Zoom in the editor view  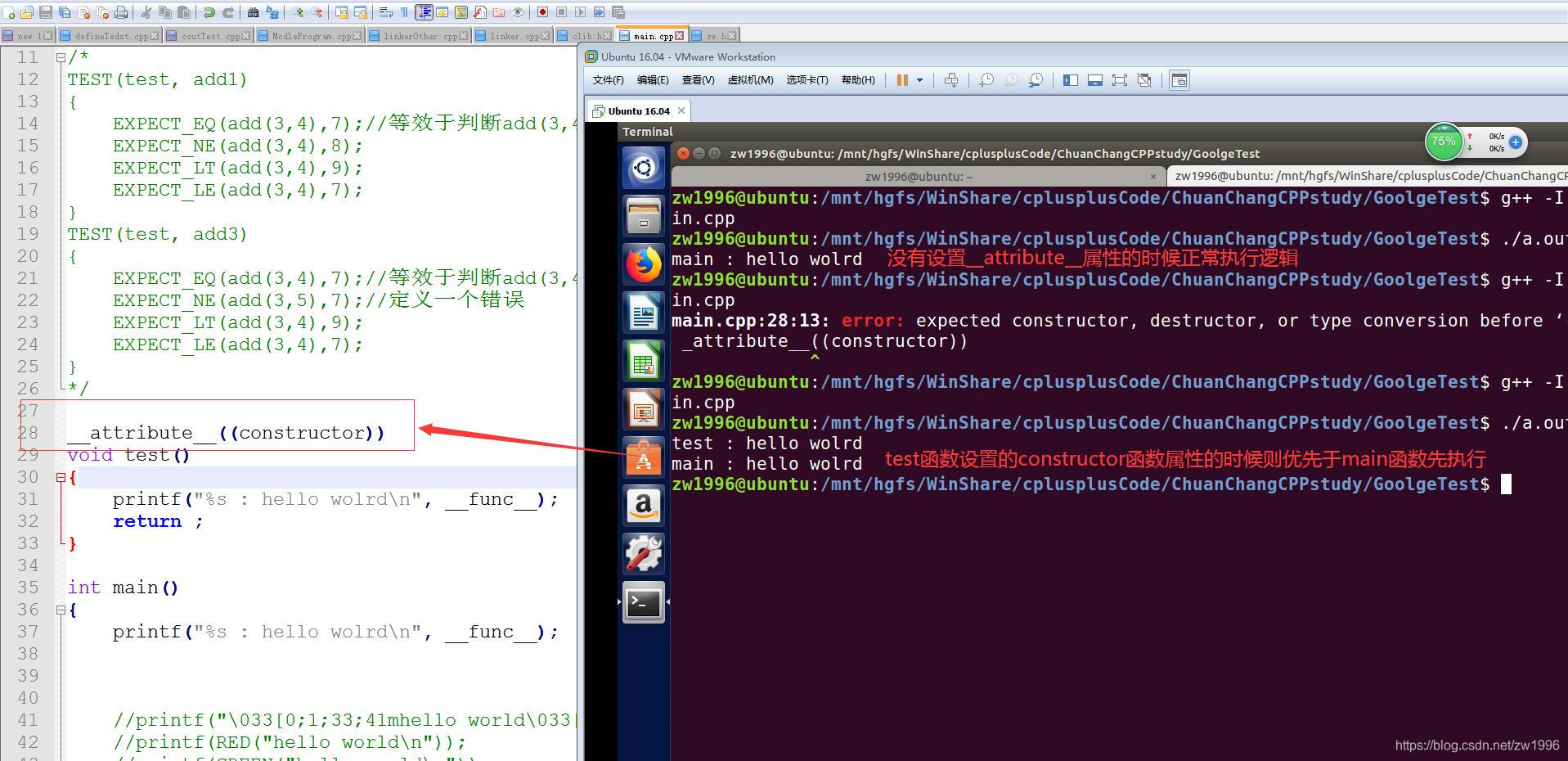(x=297, y=12)
